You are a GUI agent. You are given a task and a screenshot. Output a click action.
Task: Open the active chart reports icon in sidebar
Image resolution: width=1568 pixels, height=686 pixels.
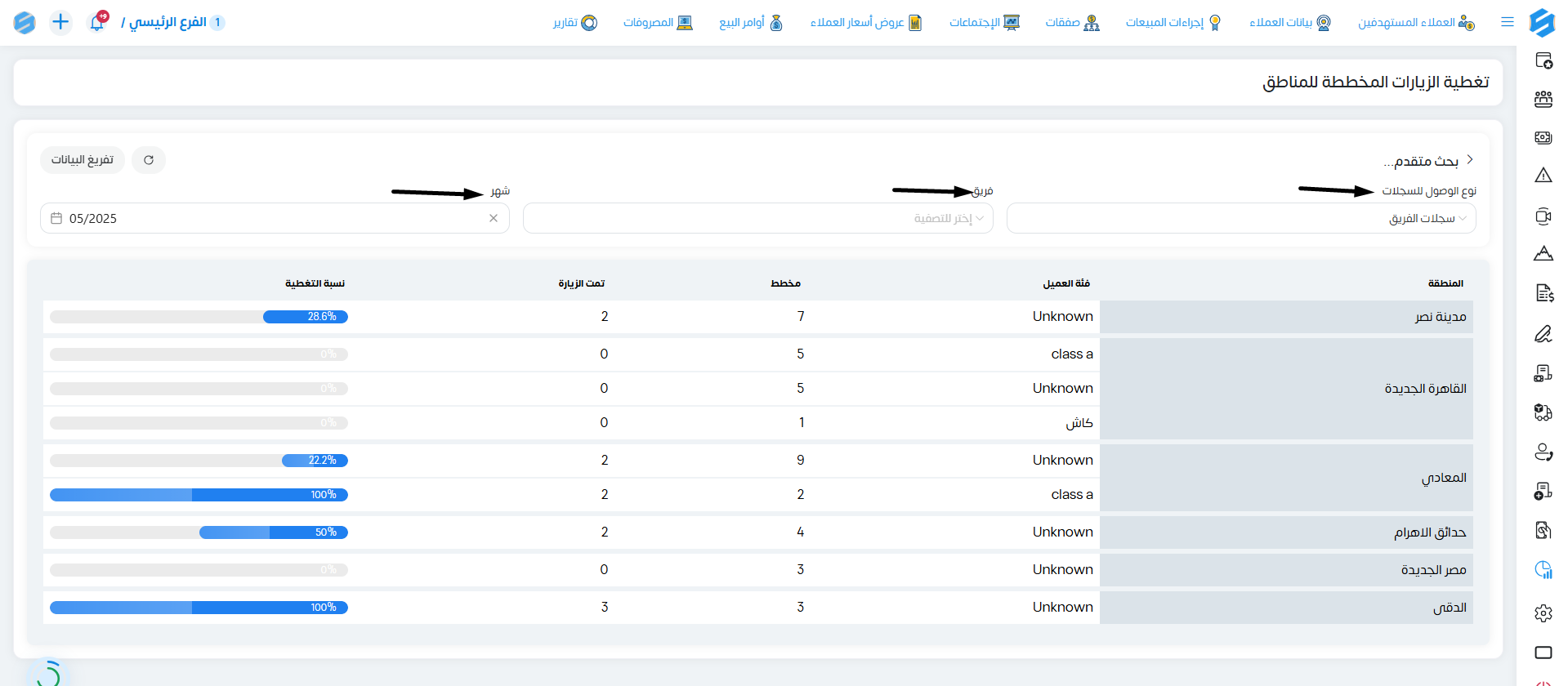point(1543,570)
